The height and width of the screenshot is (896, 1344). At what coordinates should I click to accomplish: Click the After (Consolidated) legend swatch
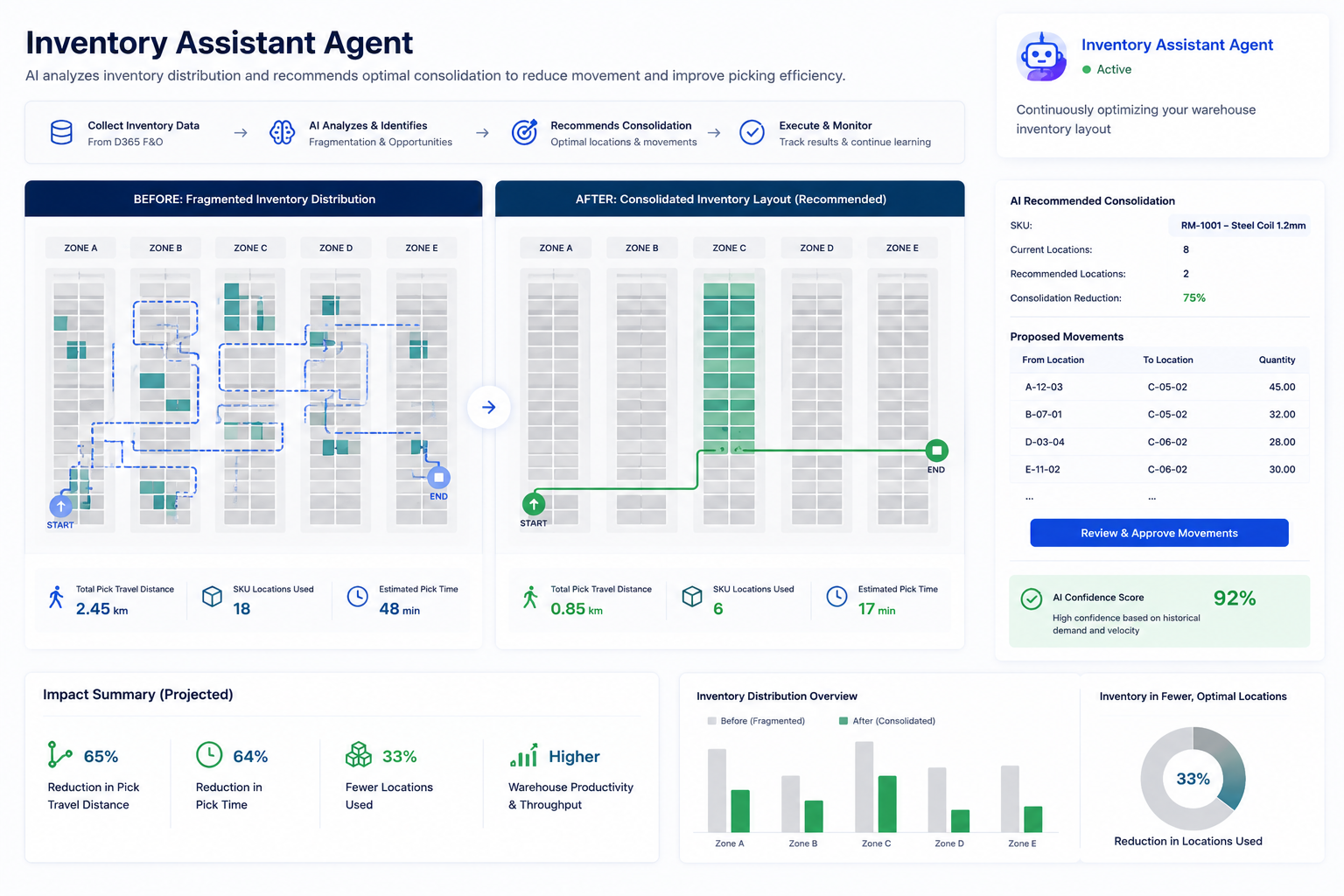pyautogui.click(x=843, y=721)
